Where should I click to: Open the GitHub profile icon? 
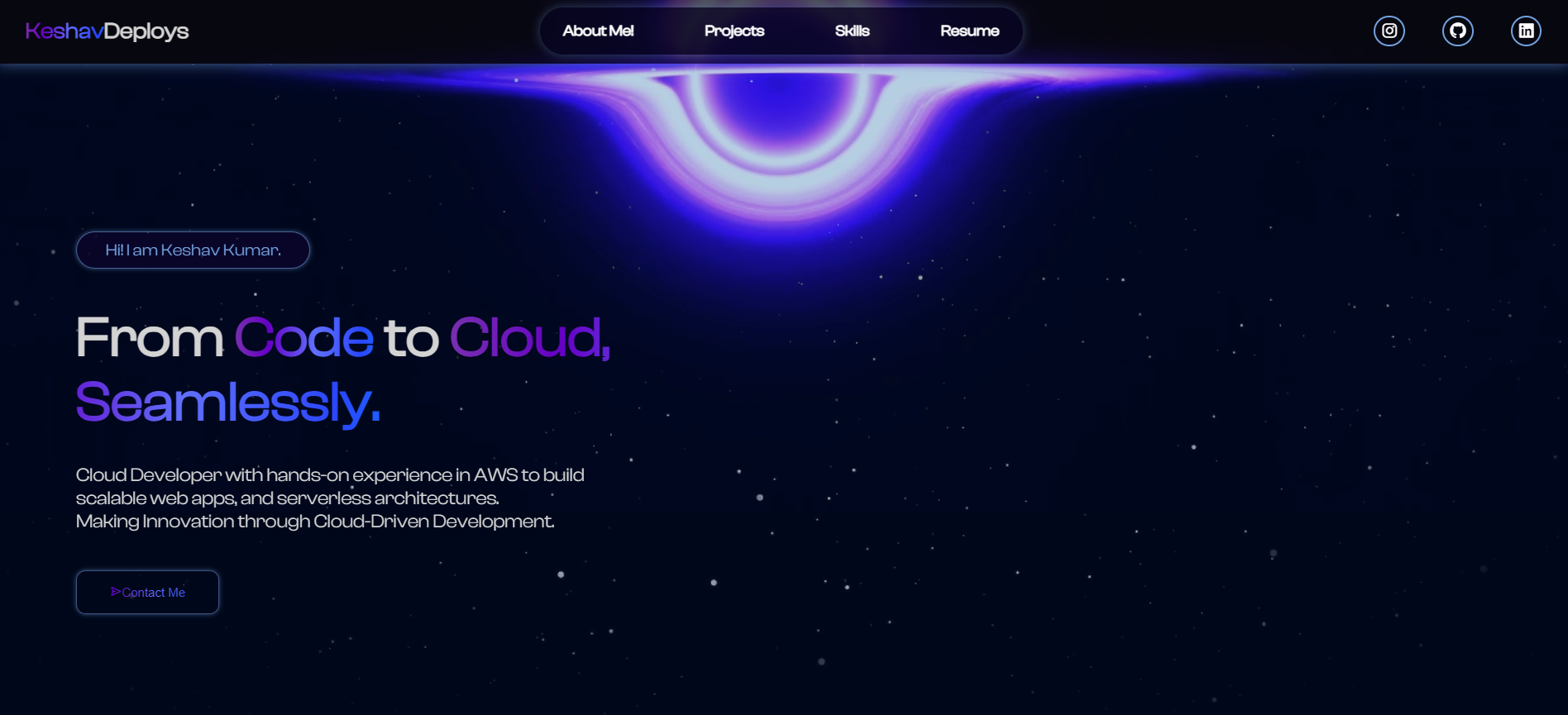pyautogui.click(x=1458, y=31)
